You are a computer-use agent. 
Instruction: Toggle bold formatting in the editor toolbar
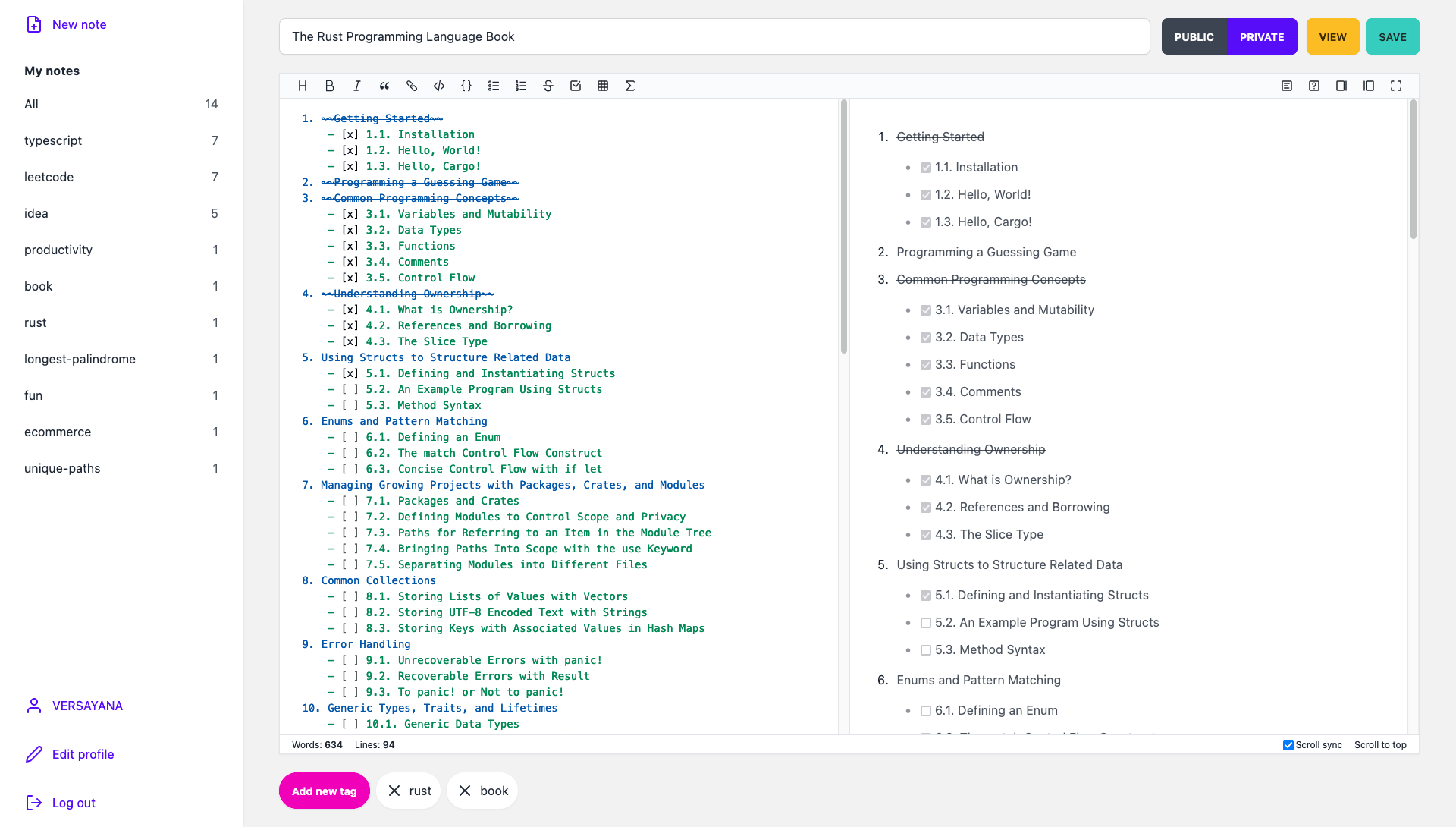pyautogui.click(x=329, y=86)
